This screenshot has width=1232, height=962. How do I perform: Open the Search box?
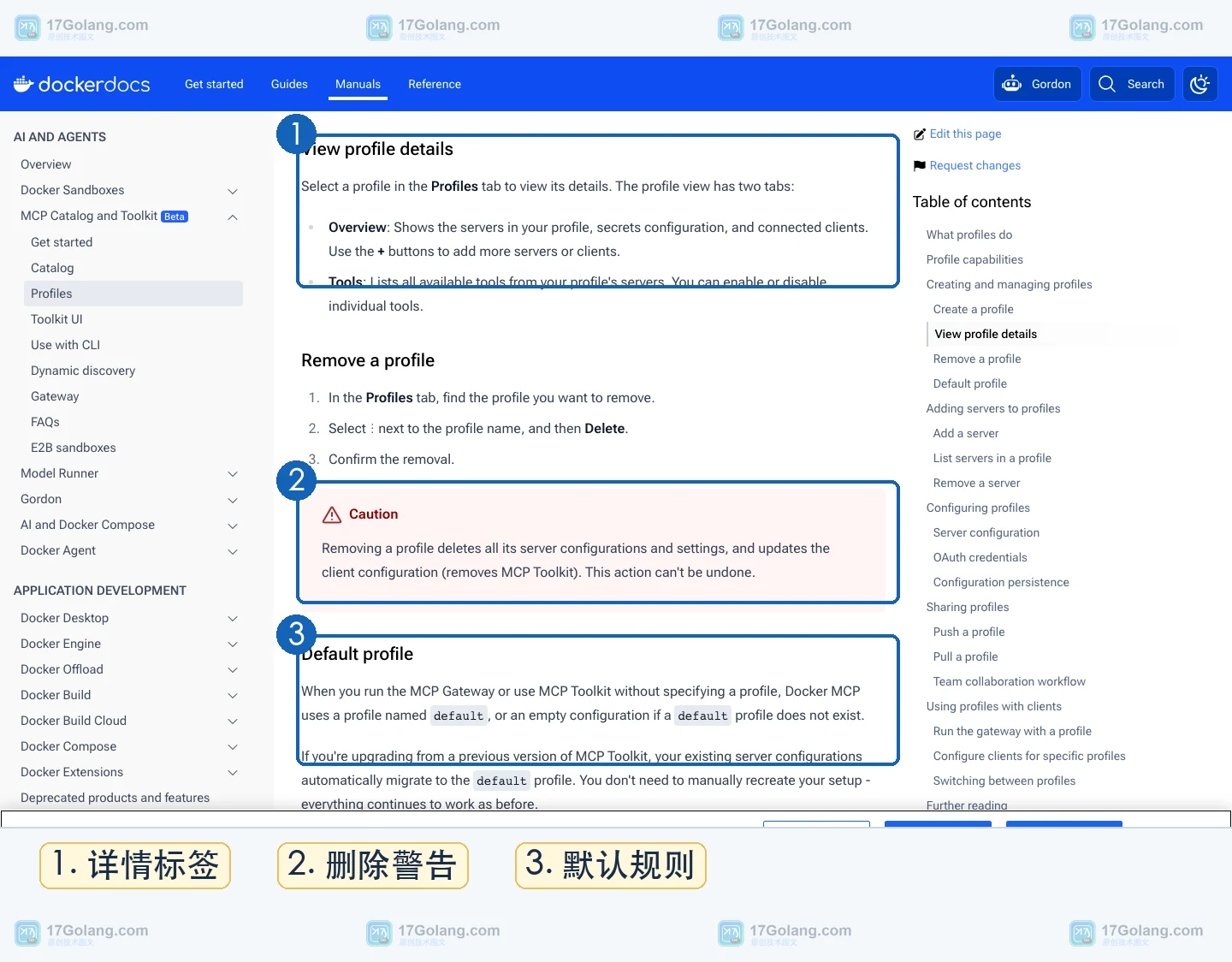click(x=1131, y=84)
